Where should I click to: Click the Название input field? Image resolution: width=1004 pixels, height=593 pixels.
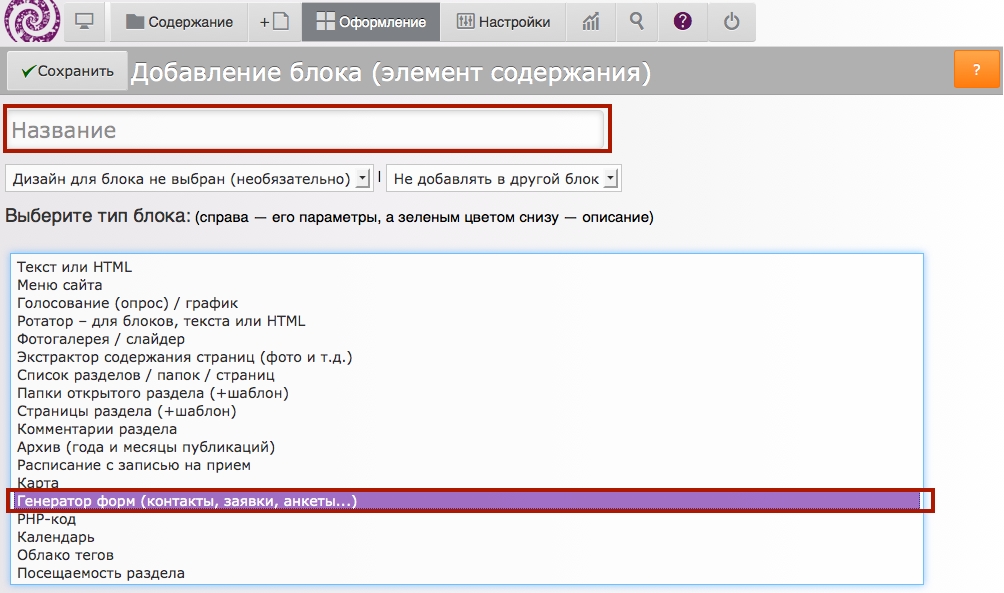pos(307,130)
